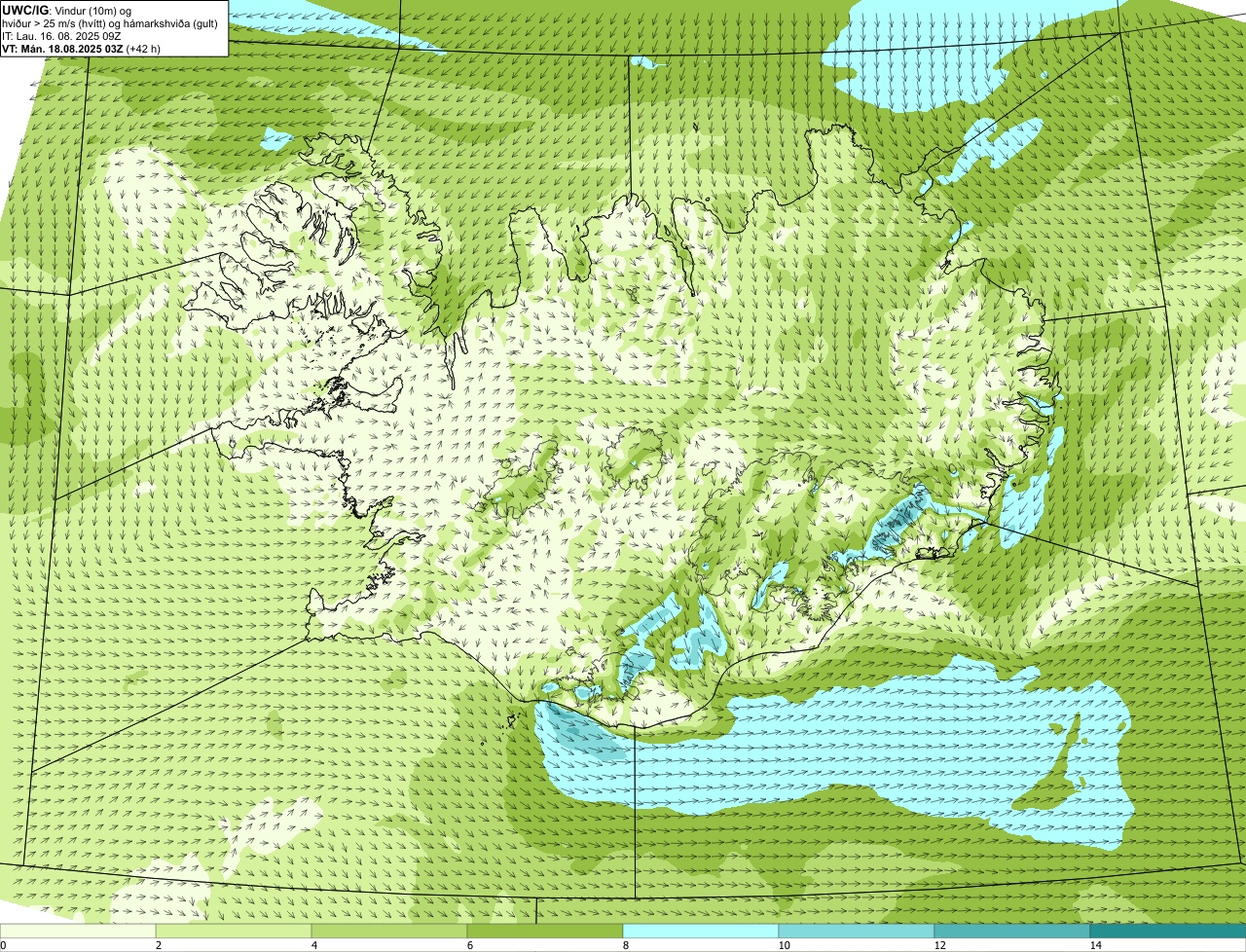
Task: Click the colorbar tick label '2'
Action: pos(158,945)
